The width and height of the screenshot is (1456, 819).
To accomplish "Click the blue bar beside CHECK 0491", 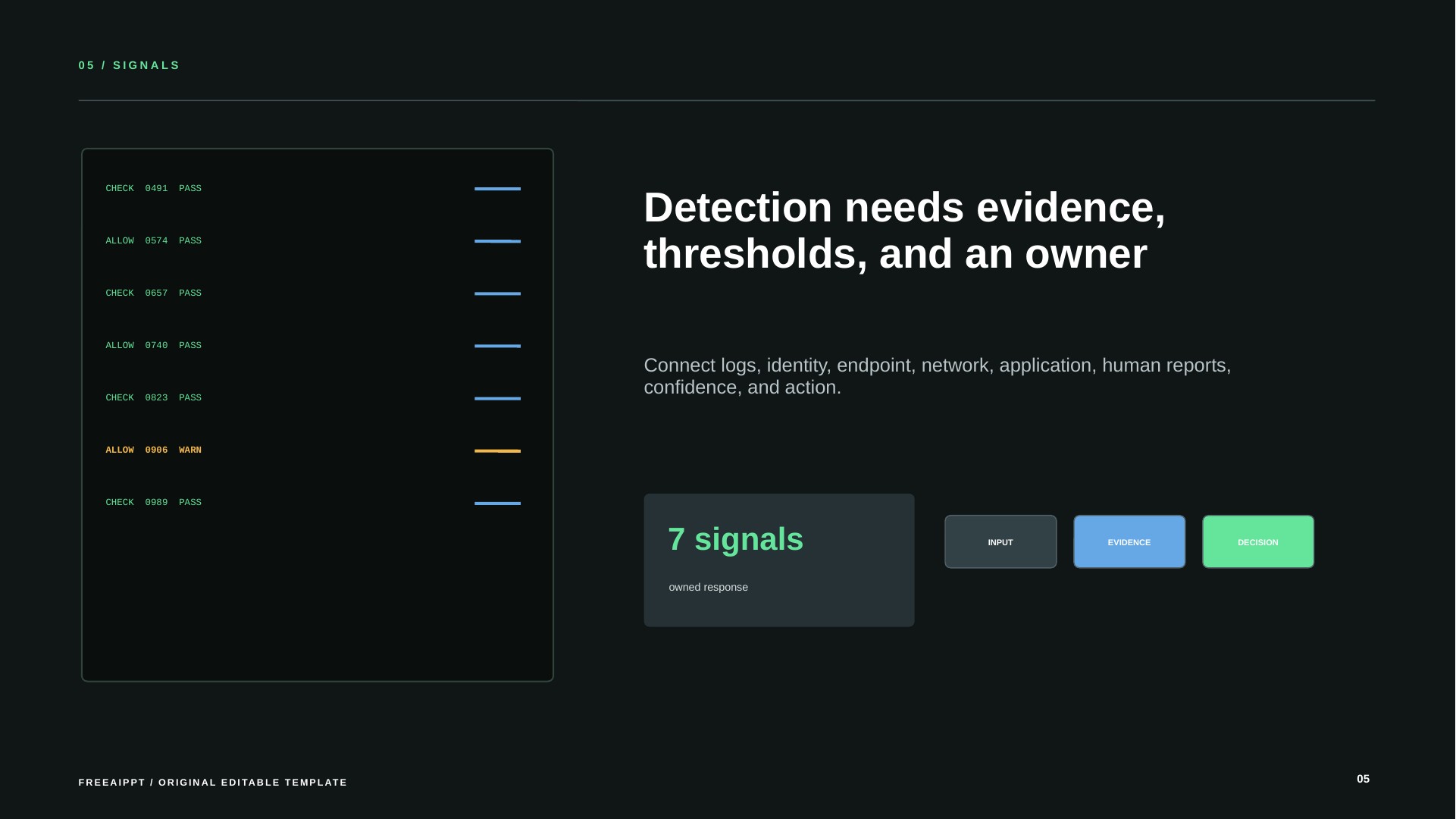I will pos(497,189).
